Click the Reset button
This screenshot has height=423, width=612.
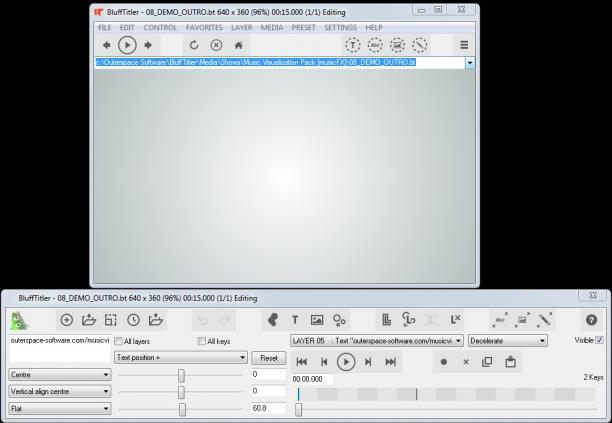(x=269, y=358)
